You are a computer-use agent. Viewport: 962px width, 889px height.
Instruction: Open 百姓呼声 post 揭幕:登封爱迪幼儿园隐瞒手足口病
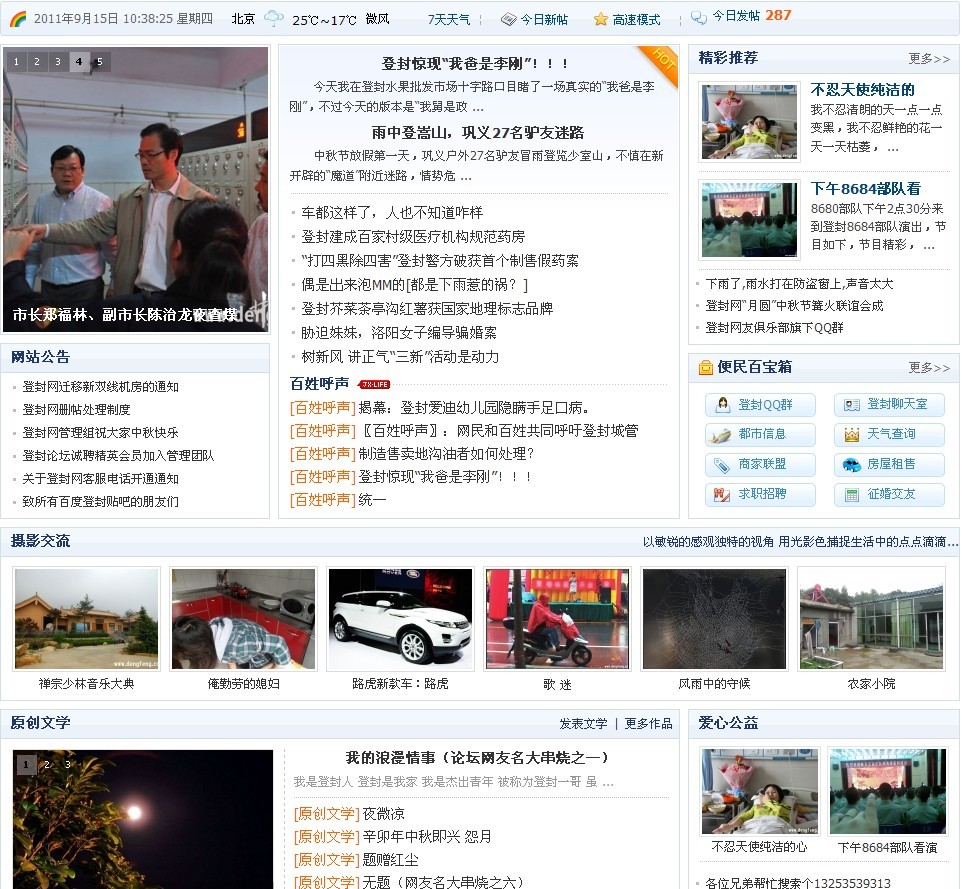[474, 408]
